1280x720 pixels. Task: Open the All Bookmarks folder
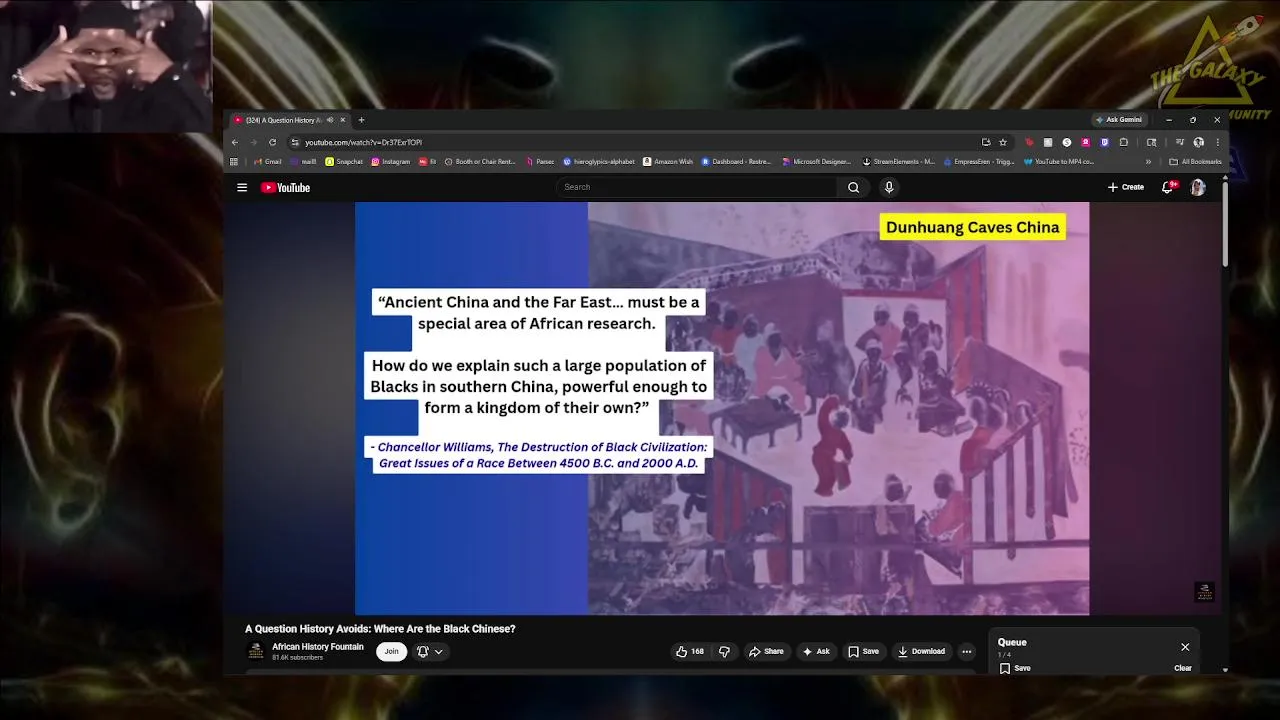(1195, 161)
